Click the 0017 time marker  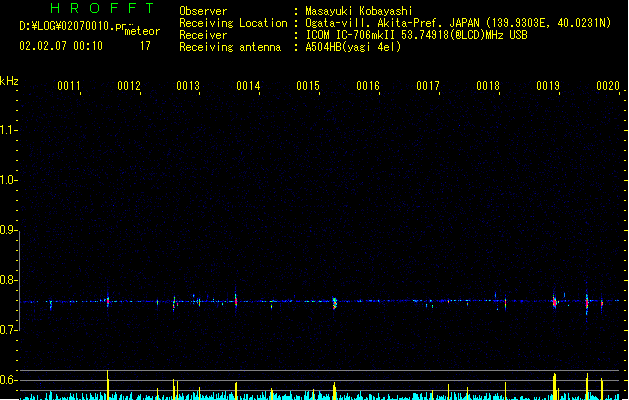click(x=428, y=86)
